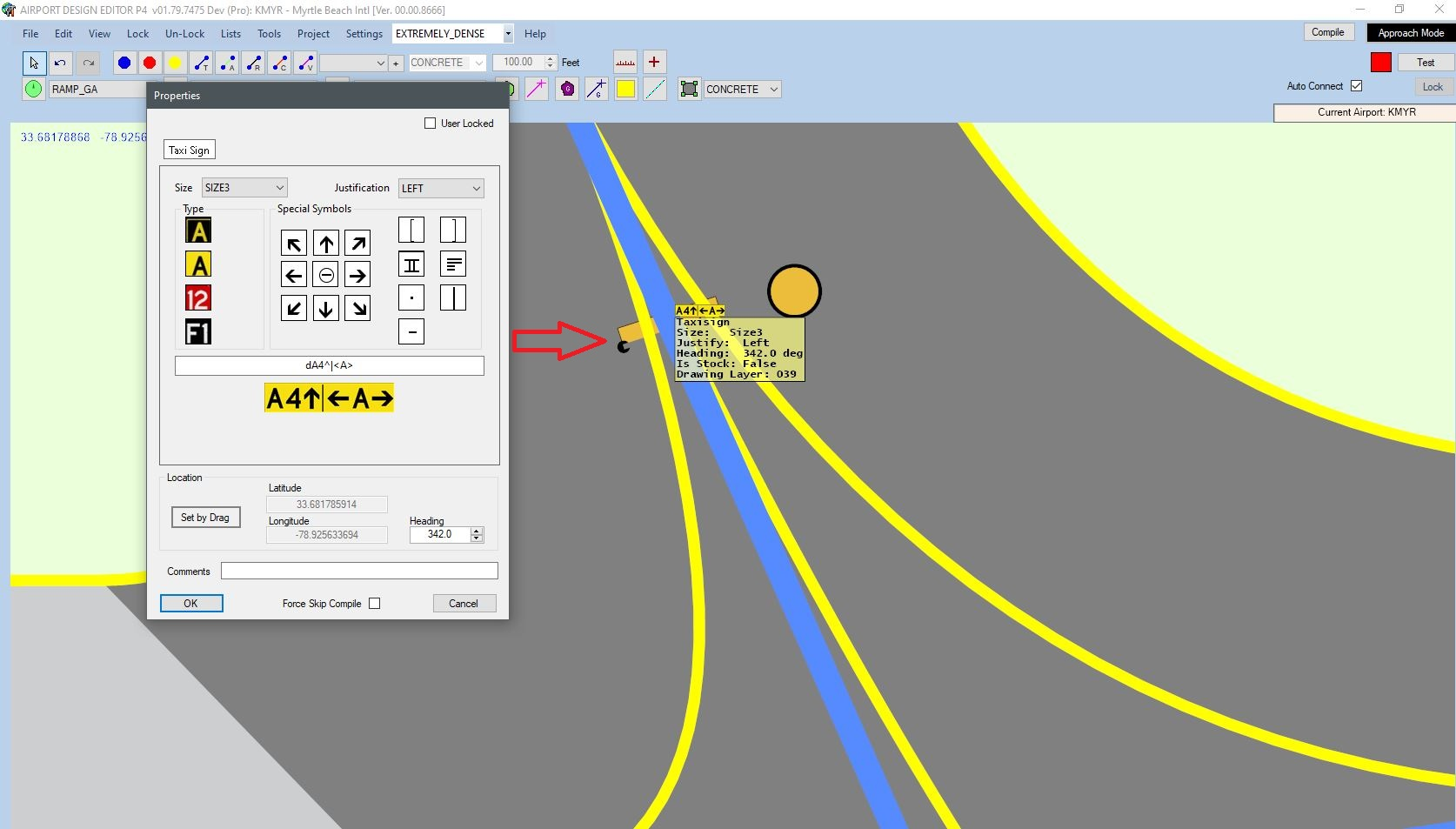Open the Size SIZE3 dropdown
Viewport: 1456px width, 829px height.
click(244, 188)
